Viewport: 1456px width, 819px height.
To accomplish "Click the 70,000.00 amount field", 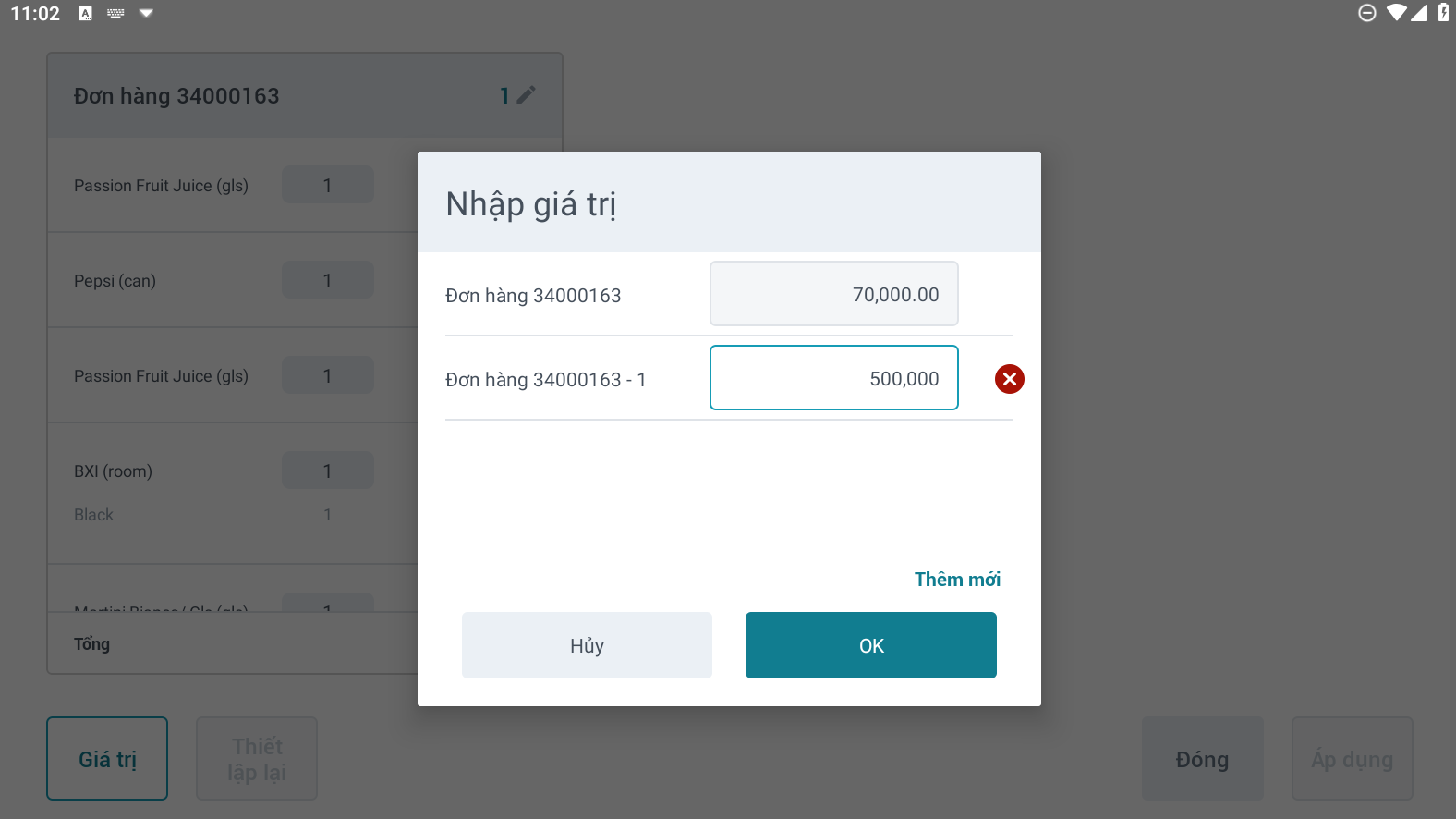I will (833, 294).
